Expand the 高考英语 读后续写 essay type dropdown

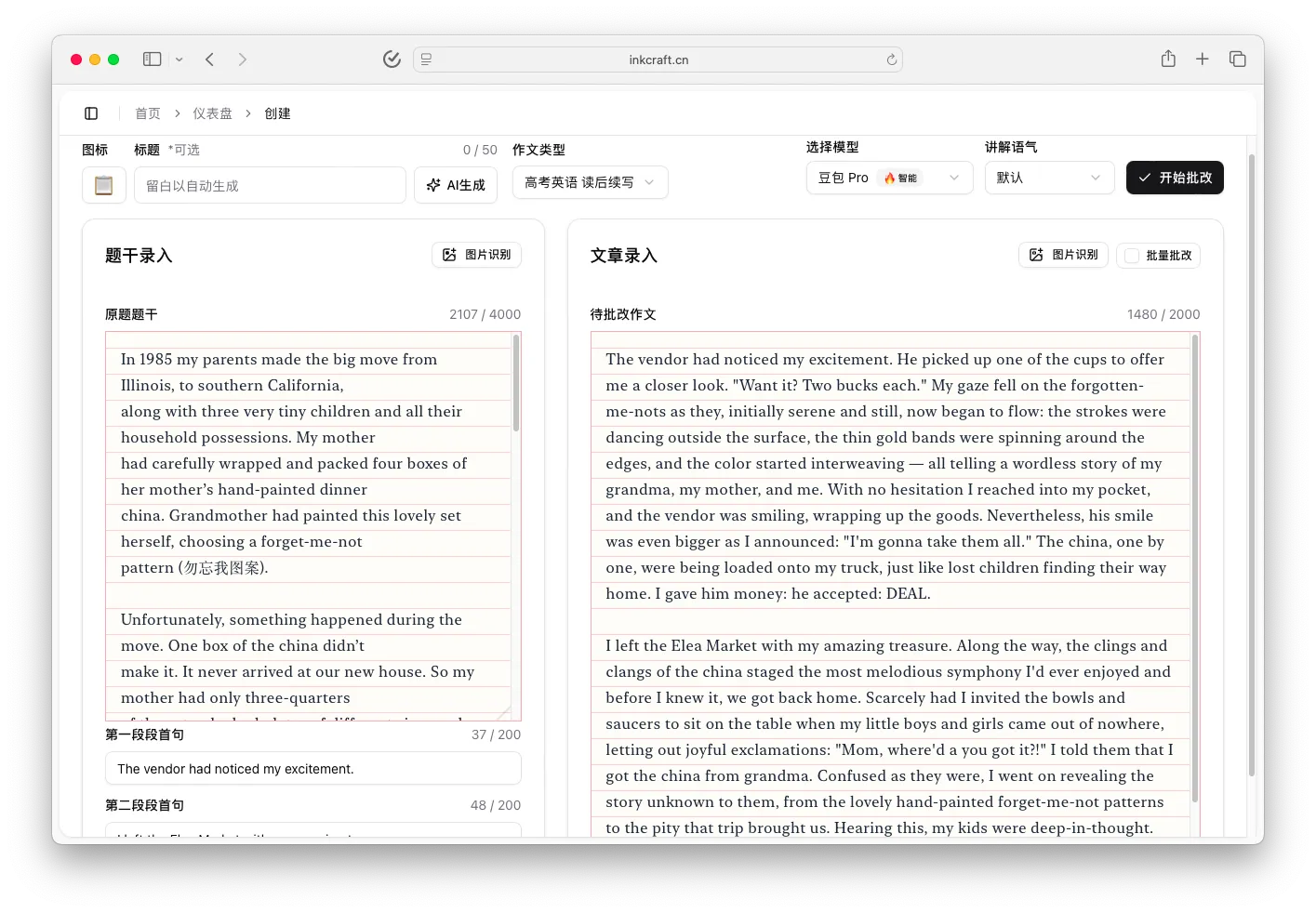590,183
